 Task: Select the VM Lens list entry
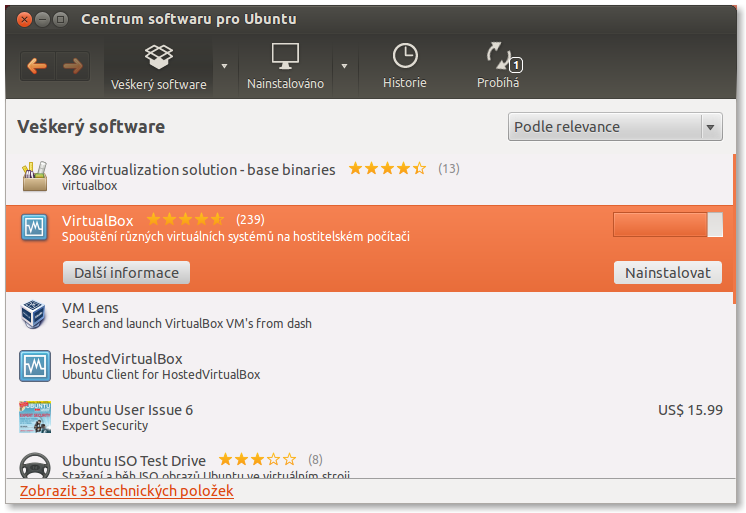click(369, 316)
